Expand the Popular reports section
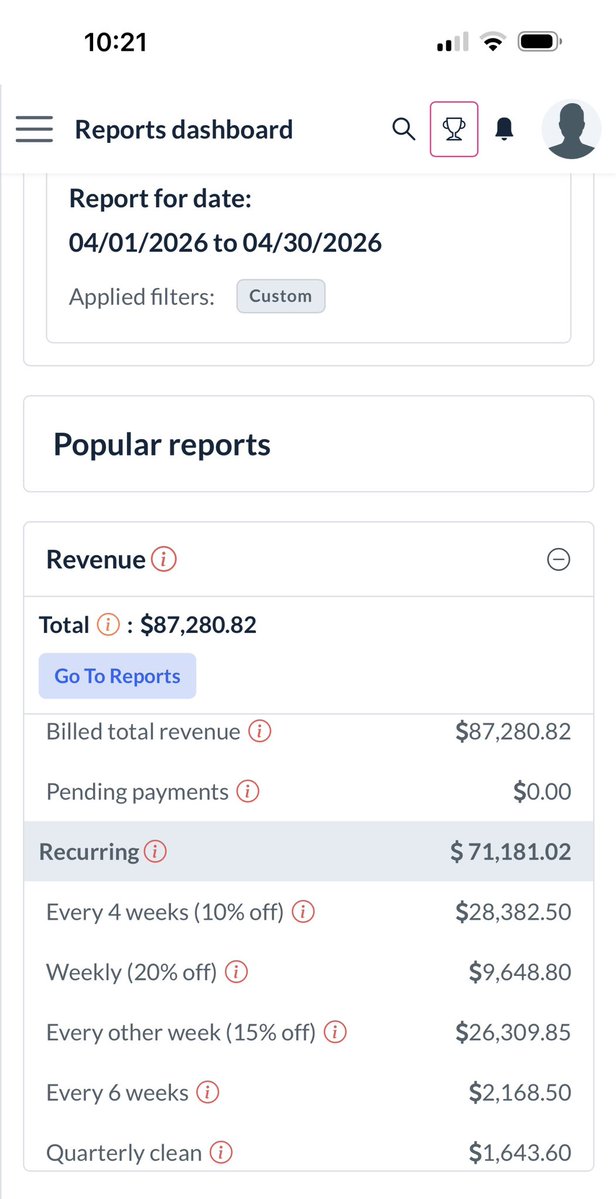Screen dimensions: 616x1199 click(x=161, y=443)
